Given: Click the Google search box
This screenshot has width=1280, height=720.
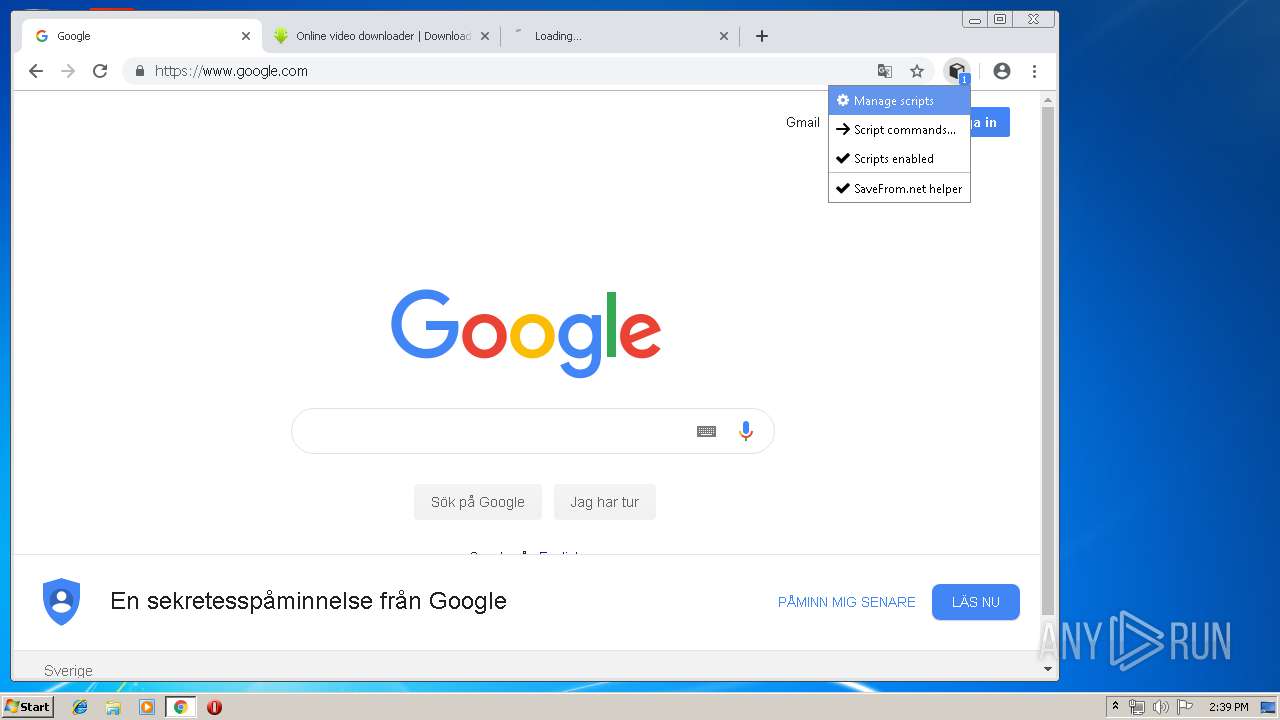Looking at the screenshot, I should pyautogui.click(x=533, y=431).
